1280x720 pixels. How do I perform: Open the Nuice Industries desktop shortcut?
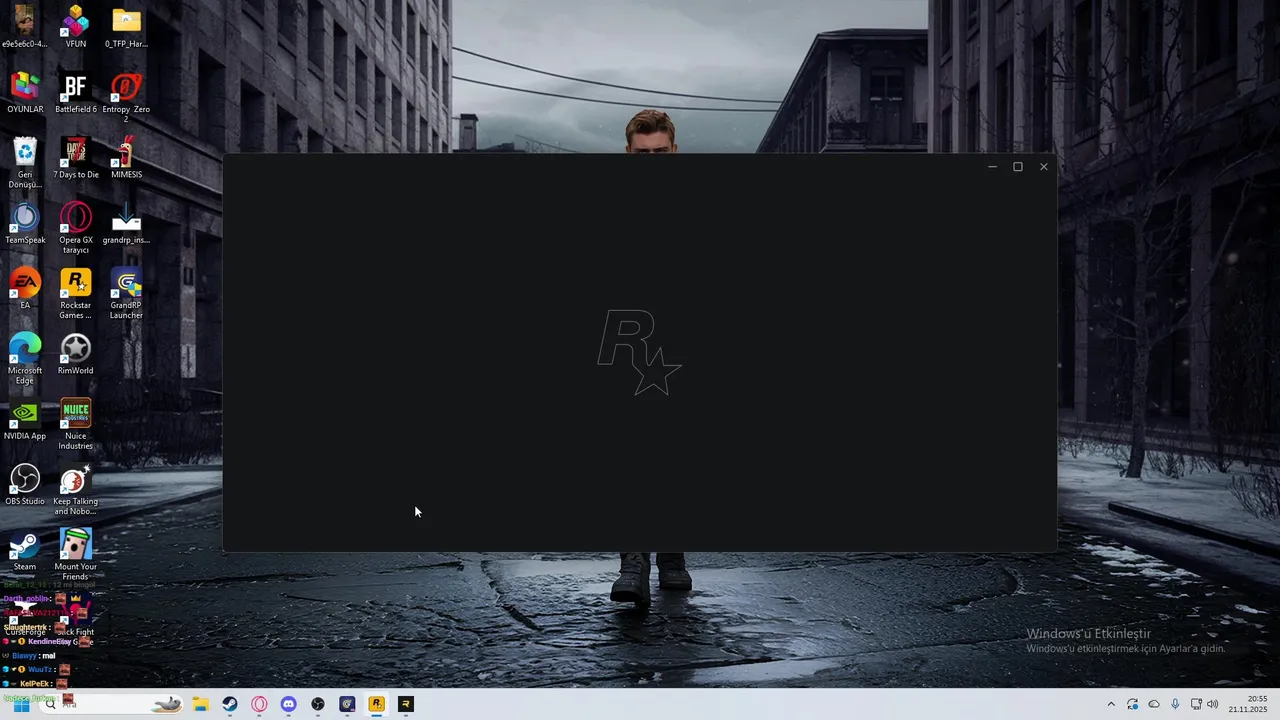pos(75,424)
